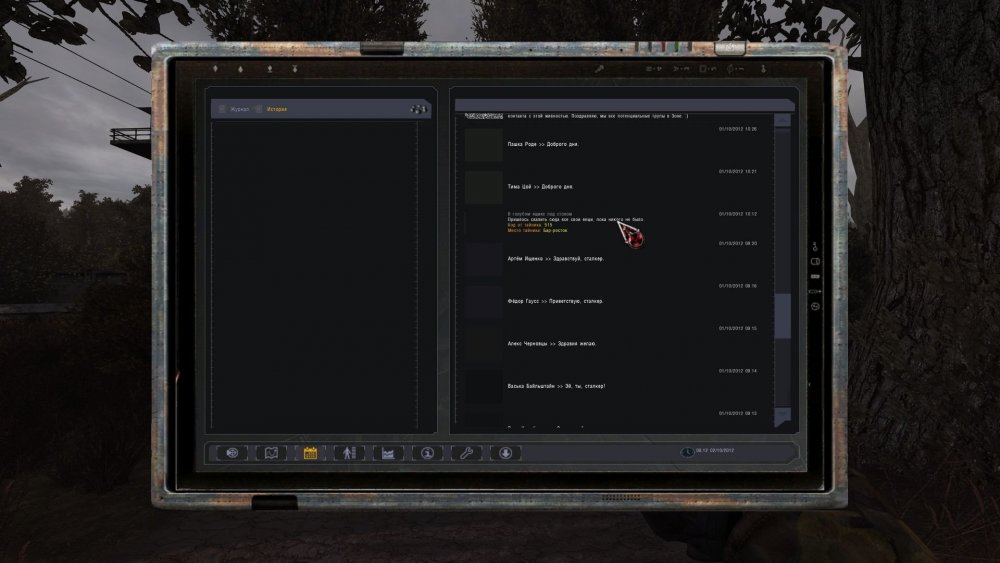Click avatar thumbnail next to Васька Вайнштайн
1000x563 pixels.
tap(483, 386)
